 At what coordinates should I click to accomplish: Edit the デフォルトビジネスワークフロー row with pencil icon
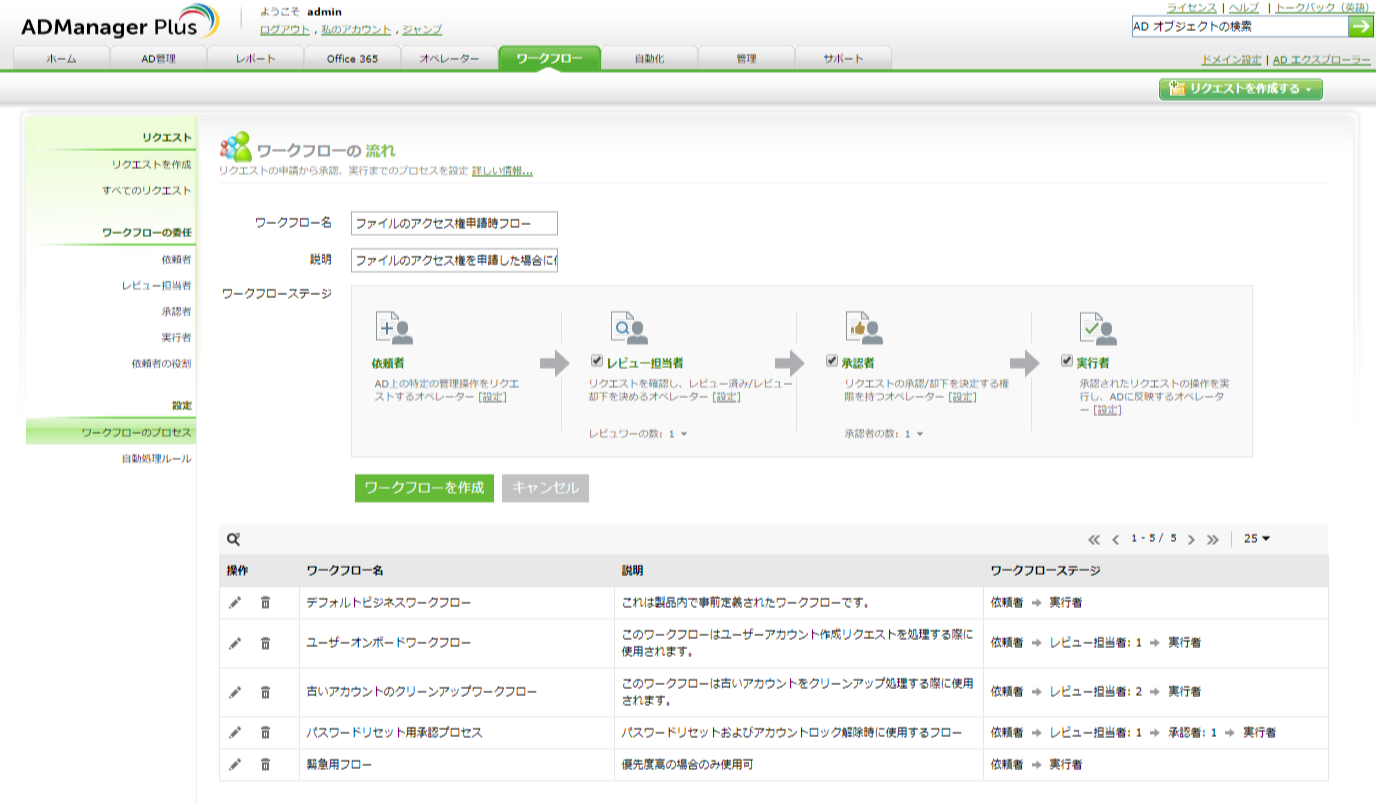tap(235, 602)
